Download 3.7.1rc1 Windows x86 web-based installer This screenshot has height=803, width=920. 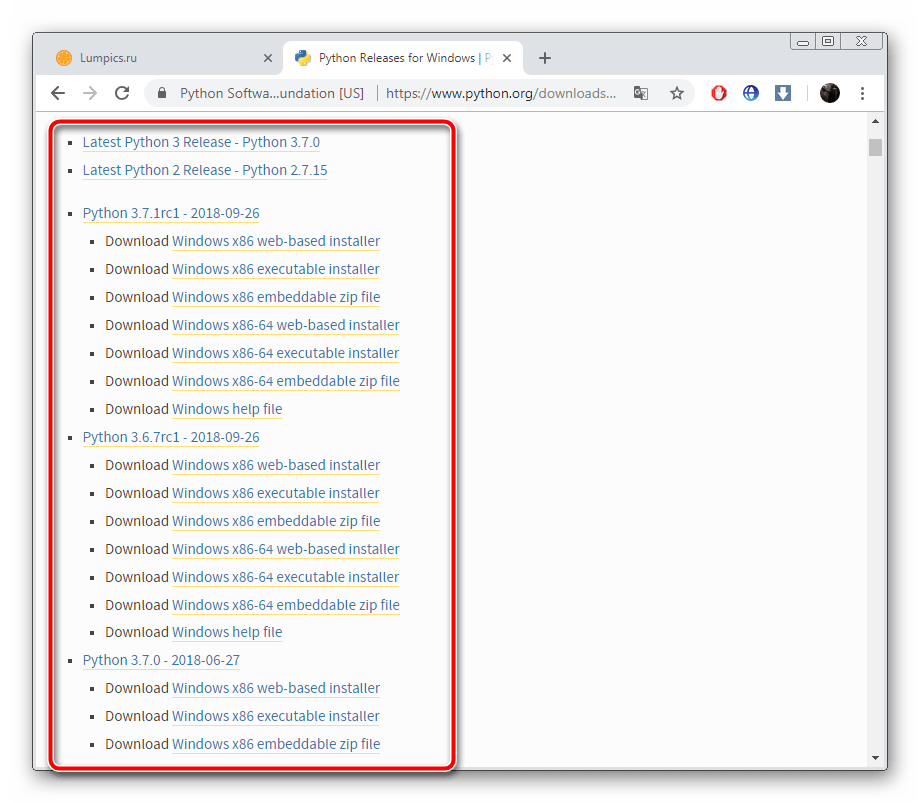point(276,242)
